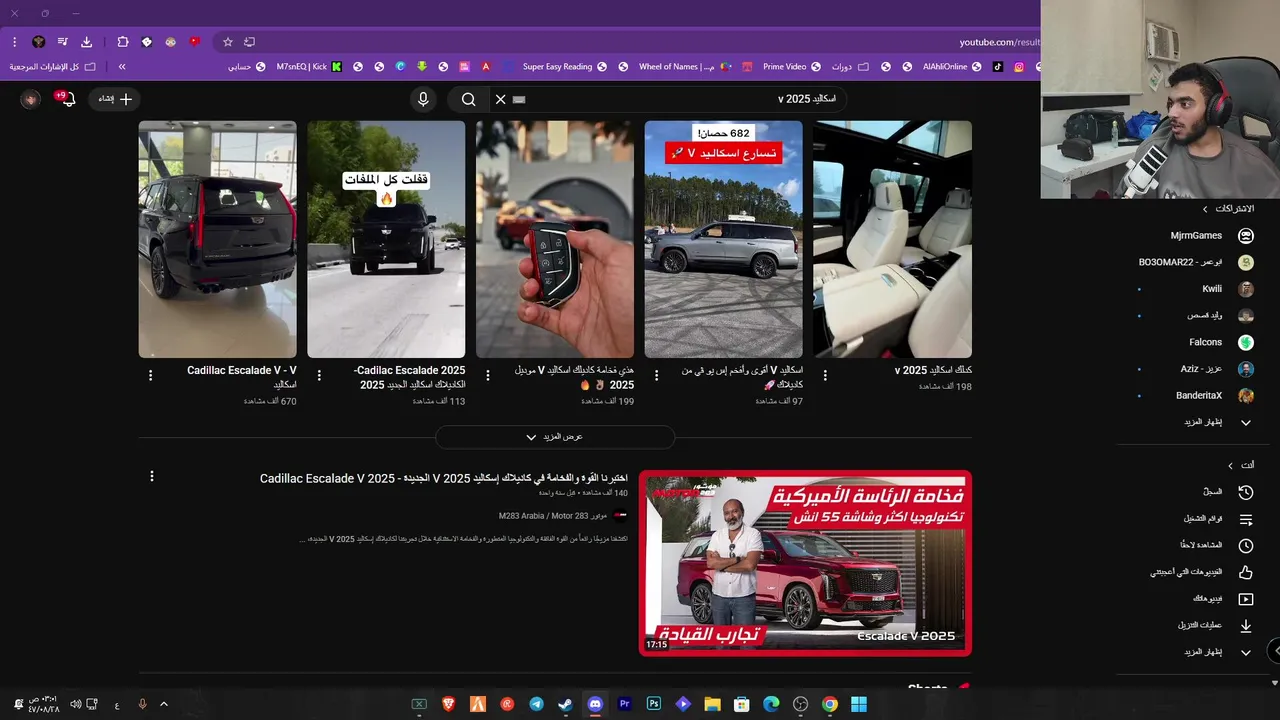Open Playlists (قوائم التشغيل) icon
The image size is (1280, 720).
pyautogui.click(x=1246, y=519)
